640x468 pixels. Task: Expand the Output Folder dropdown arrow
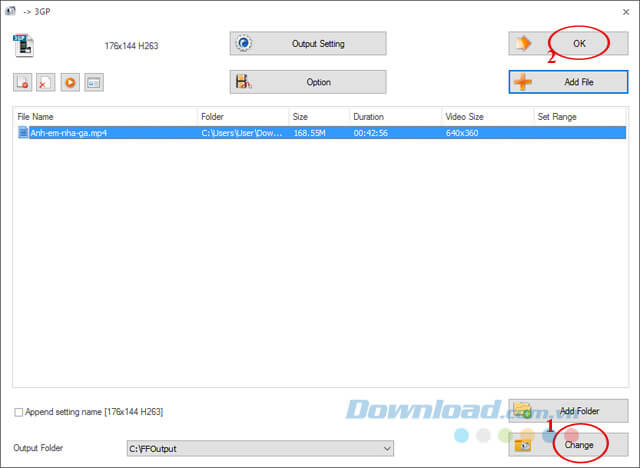click(387, 448)
